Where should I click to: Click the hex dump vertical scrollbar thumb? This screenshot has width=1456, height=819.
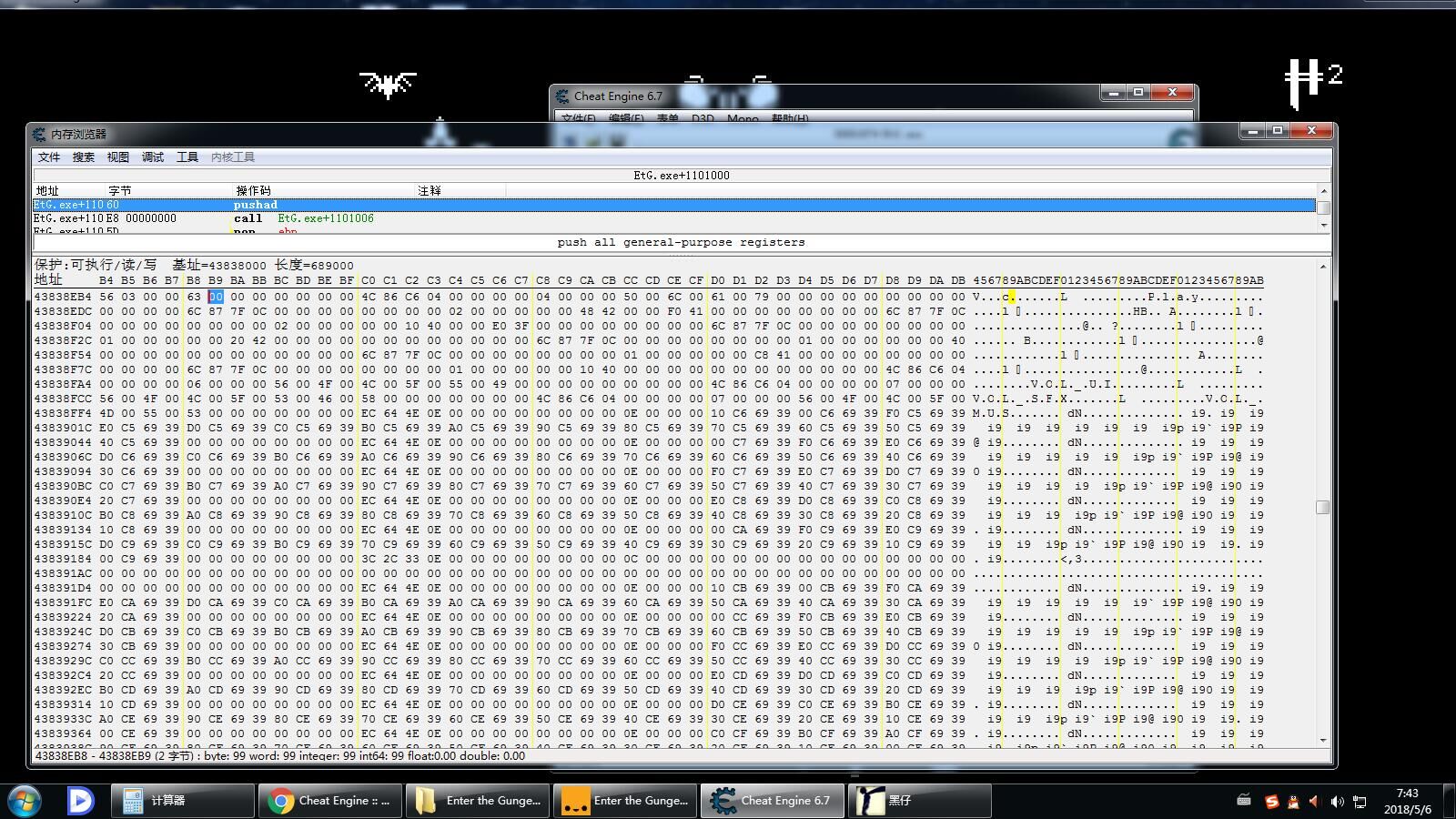click(x=1322, y=507)
